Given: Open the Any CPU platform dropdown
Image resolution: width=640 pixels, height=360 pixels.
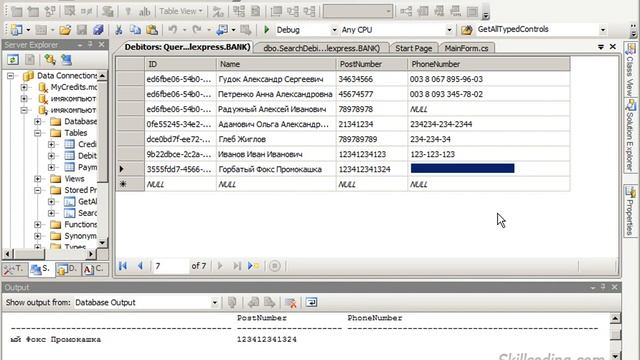Looking at the screenshot, I should tap(449, 30).
